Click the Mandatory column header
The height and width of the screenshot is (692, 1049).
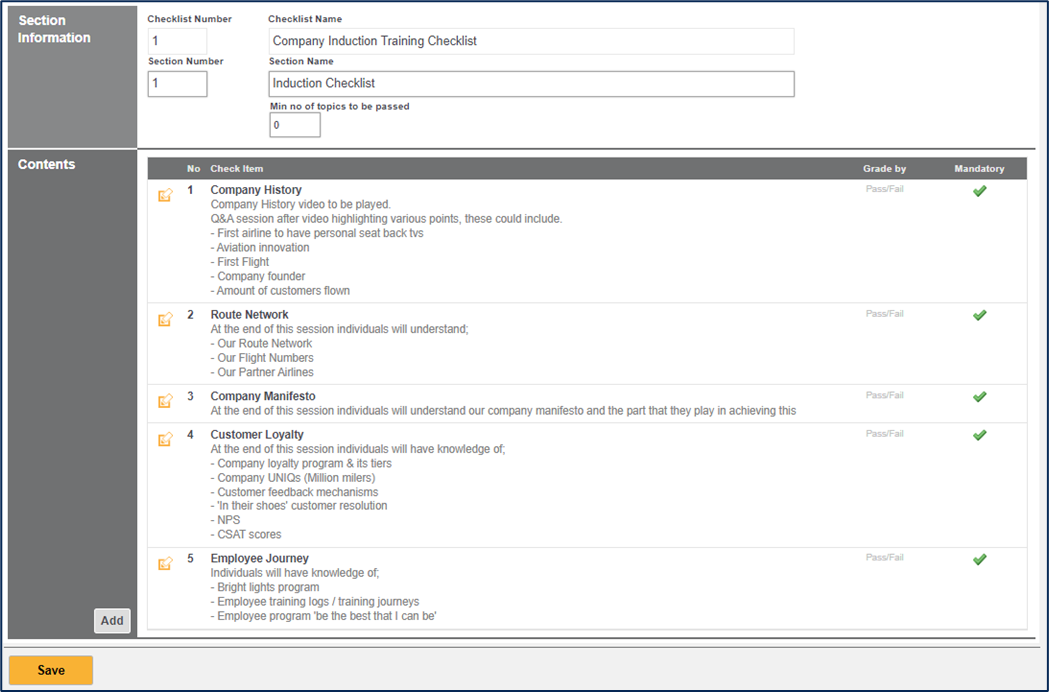(979, 169)
